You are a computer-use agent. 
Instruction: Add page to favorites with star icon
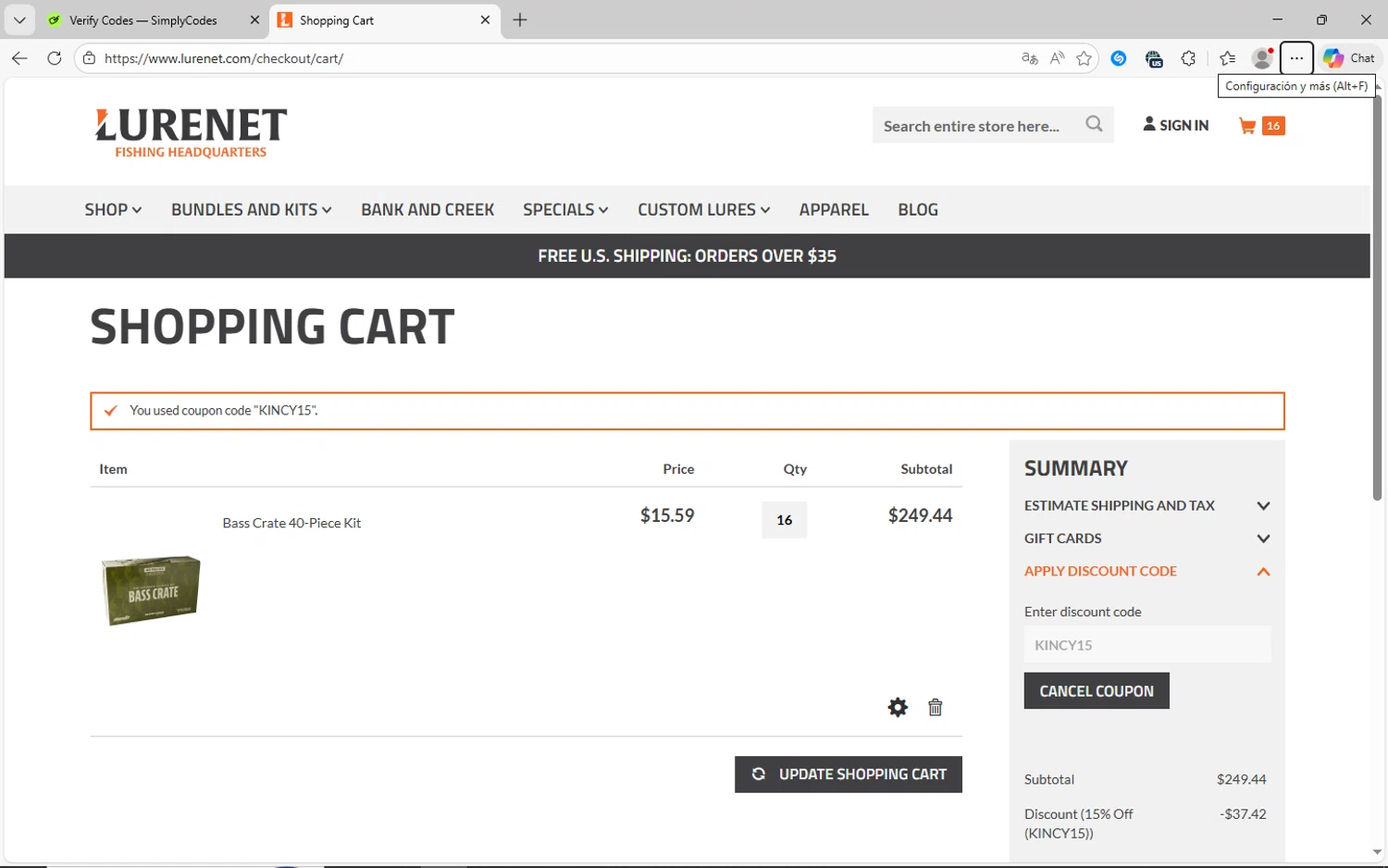point(1084,58)
